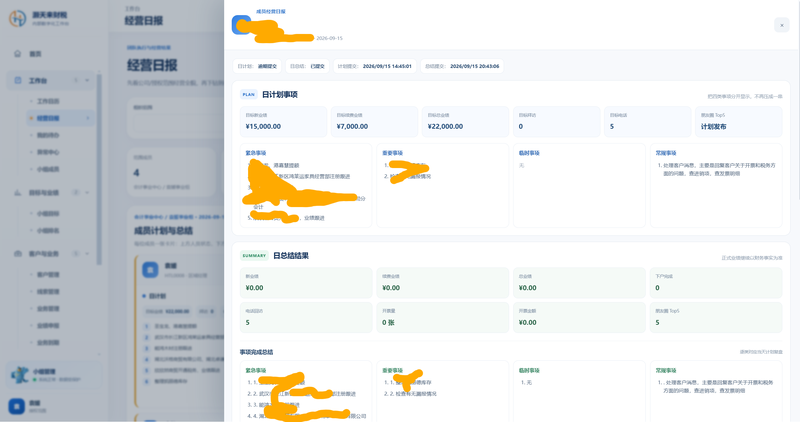Screen dimensions: 800x422
Task: Click the blue PLAN badge beside 日计划事项
Action: [248, 94]
